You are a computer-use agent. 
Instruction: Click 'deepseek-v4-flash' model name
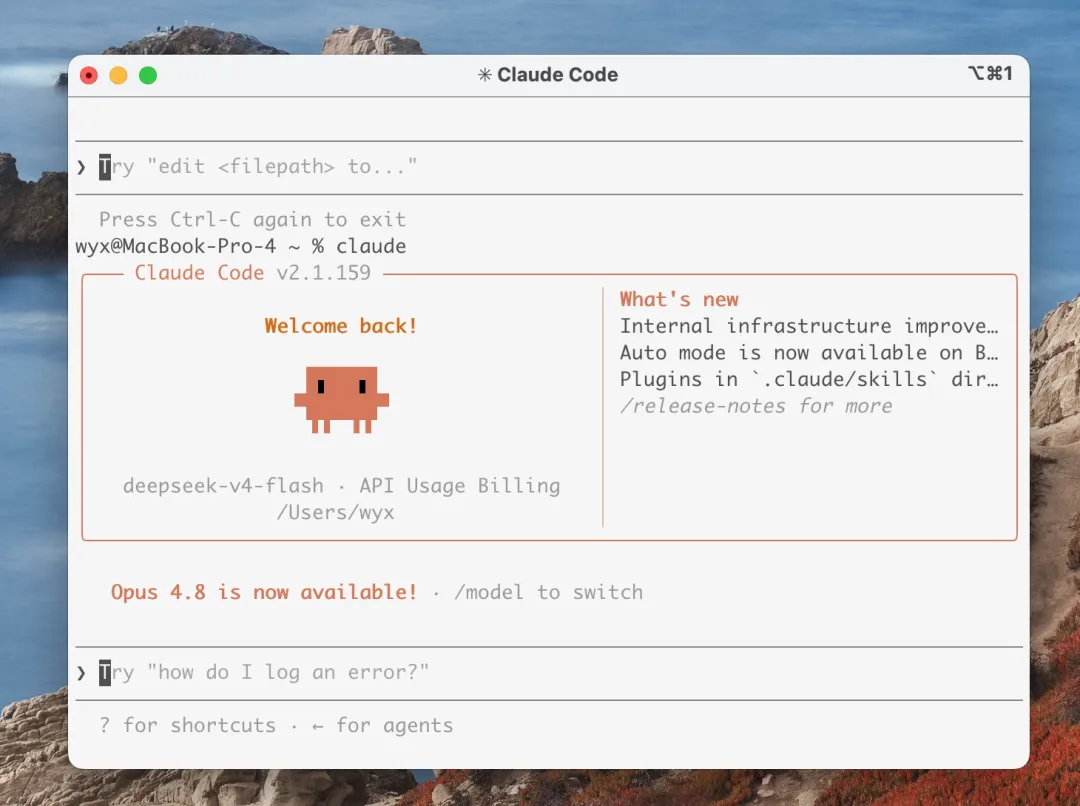tap(223, 486)
